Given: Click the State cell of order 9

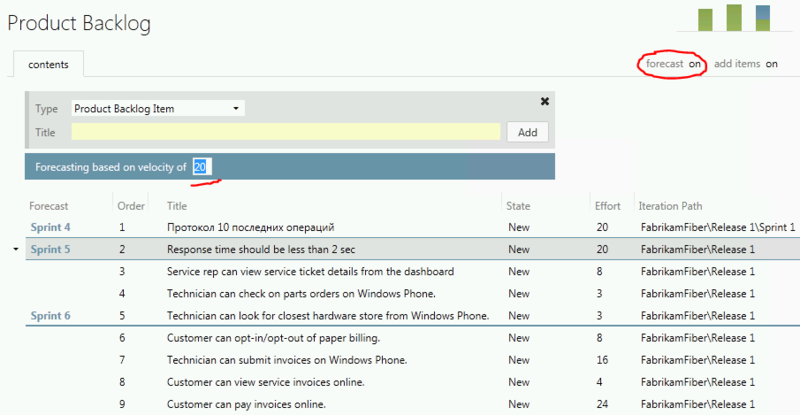Looking at the screenshot, I should coord(519,404).
